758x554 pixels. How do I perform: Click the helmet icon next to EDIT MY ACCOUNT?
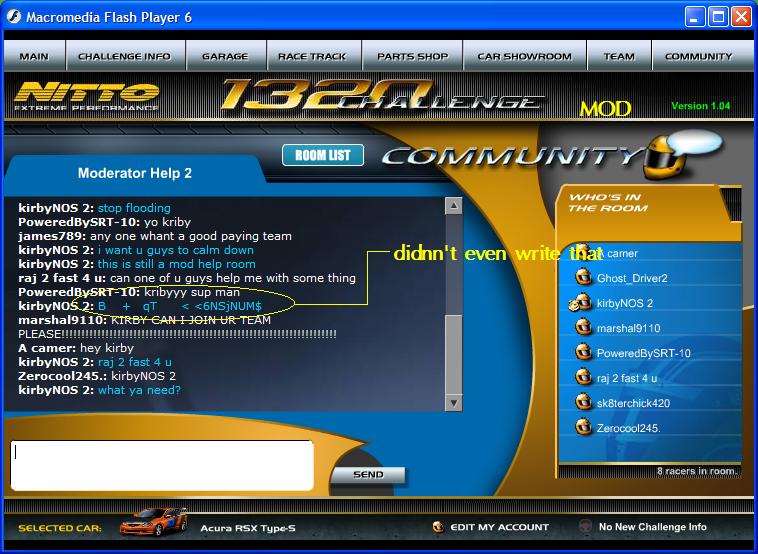point(438,527)
